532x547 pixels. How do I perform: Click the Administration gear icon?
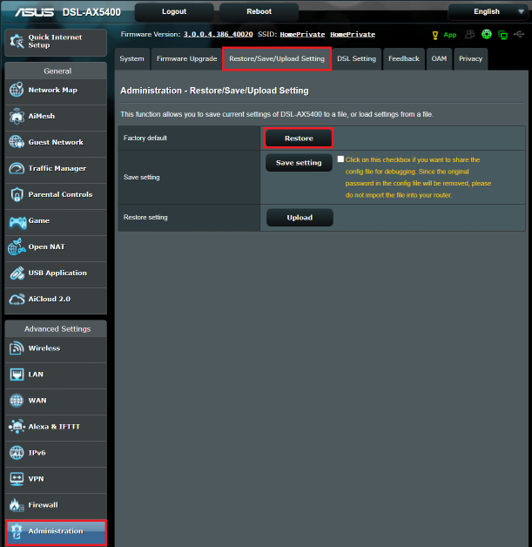(x=16, y=531)
